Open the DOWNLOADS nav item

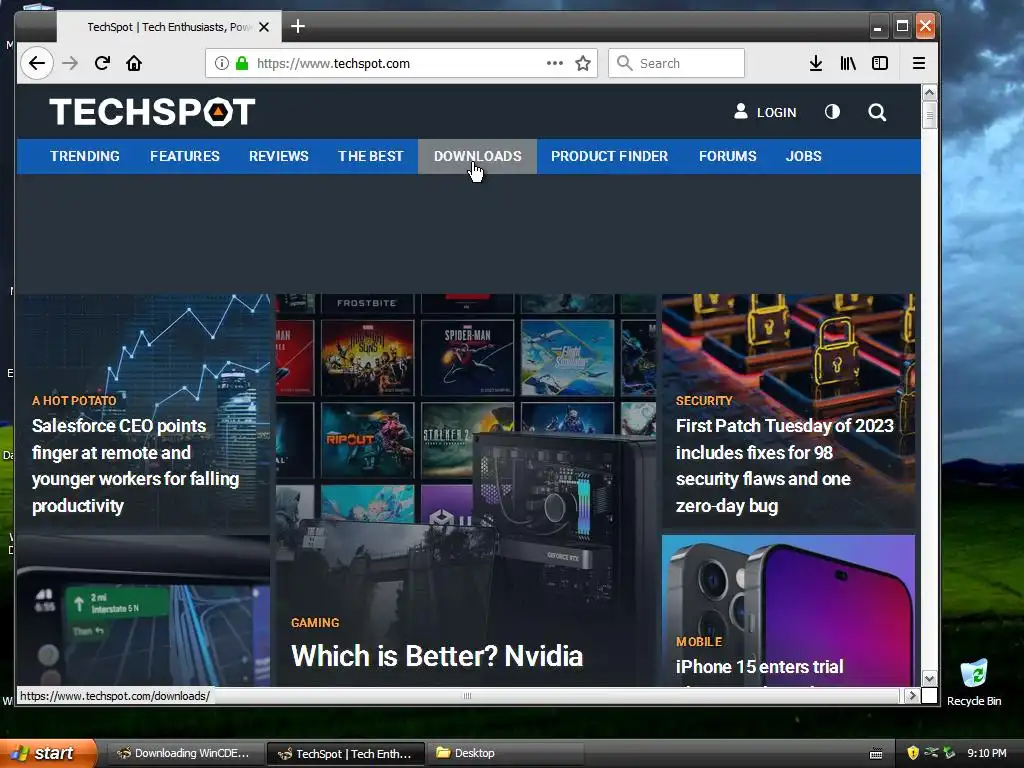477,156
